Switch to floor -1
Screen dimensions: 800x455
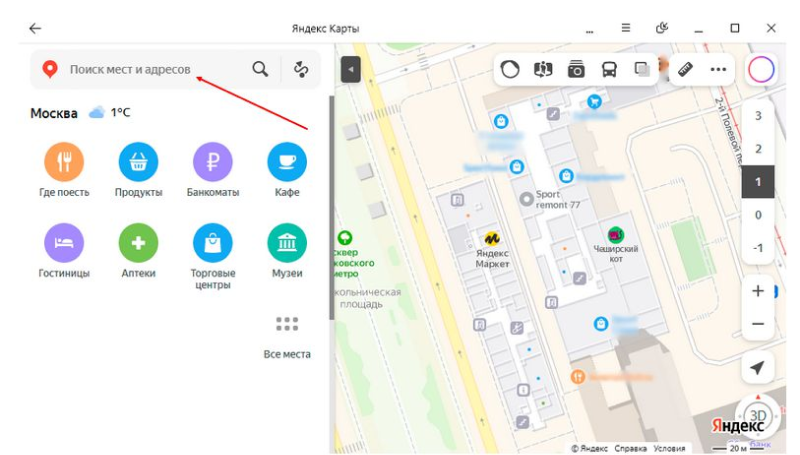(758, 248)
